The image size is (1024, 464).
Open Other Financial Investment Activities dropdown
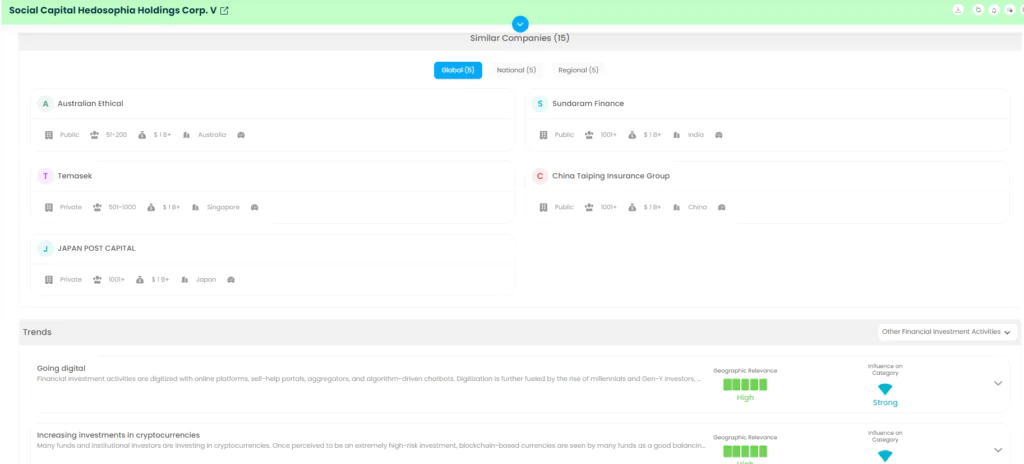coord(947,332)
